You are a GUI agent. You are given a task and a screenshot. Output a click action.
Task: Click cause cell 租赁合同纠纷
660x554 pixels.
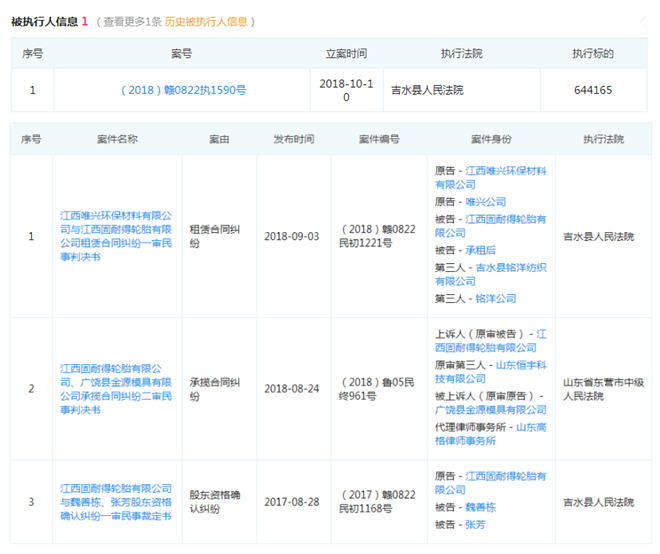coord(215,236)
